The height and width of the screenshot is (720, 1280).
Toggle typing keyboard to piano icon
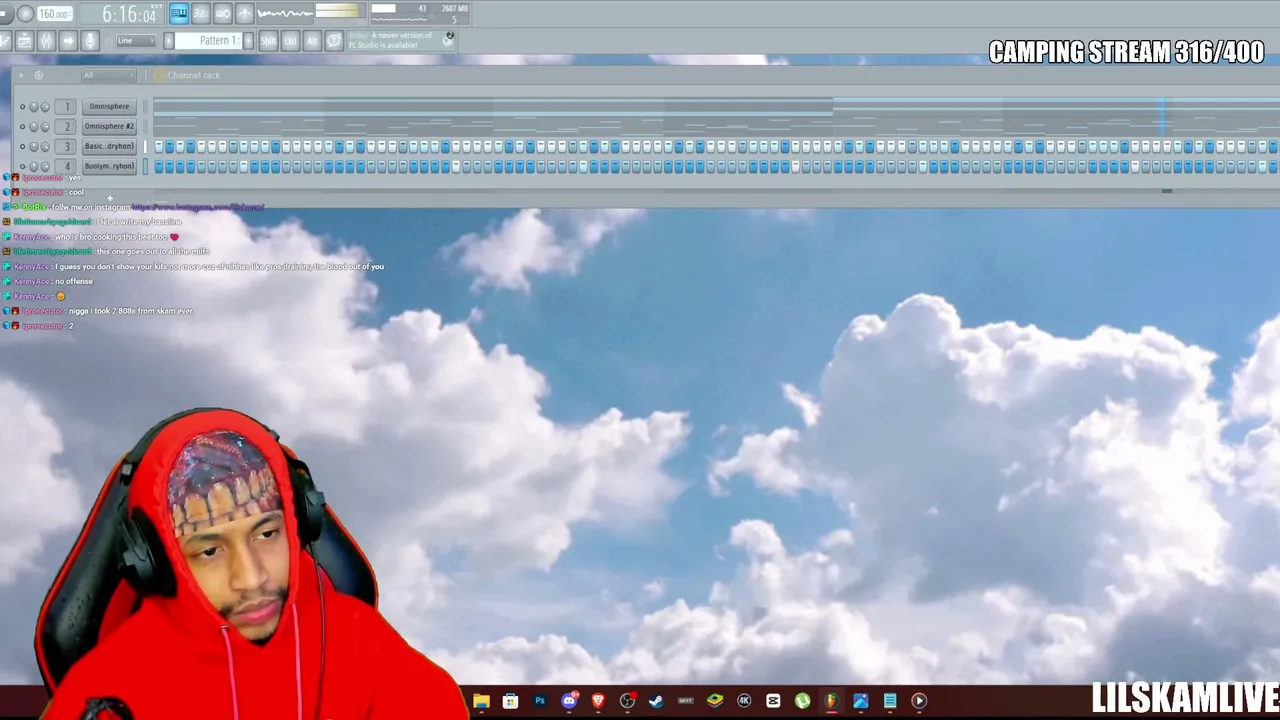(x=179, y=13)
